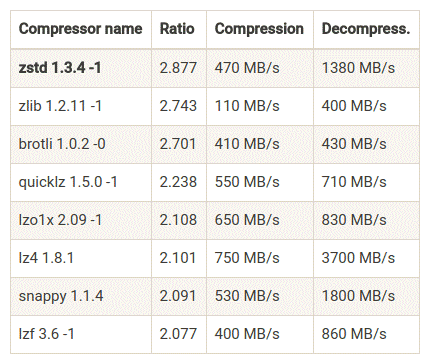
Task: Select the quicklz 1.5.0 -1 cell
Action: tap(81, 182)
